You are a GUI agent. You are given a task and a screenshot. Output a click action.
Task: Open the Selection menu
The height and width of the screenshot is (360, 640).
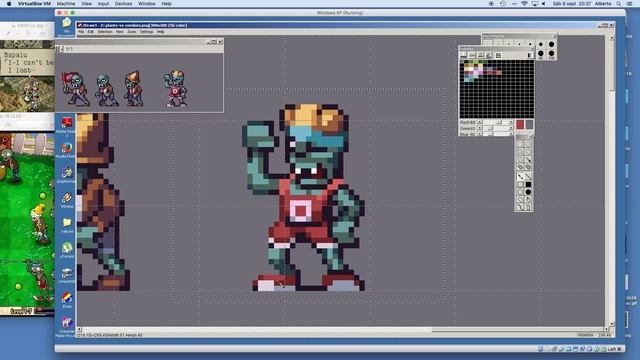coord(105,31)
